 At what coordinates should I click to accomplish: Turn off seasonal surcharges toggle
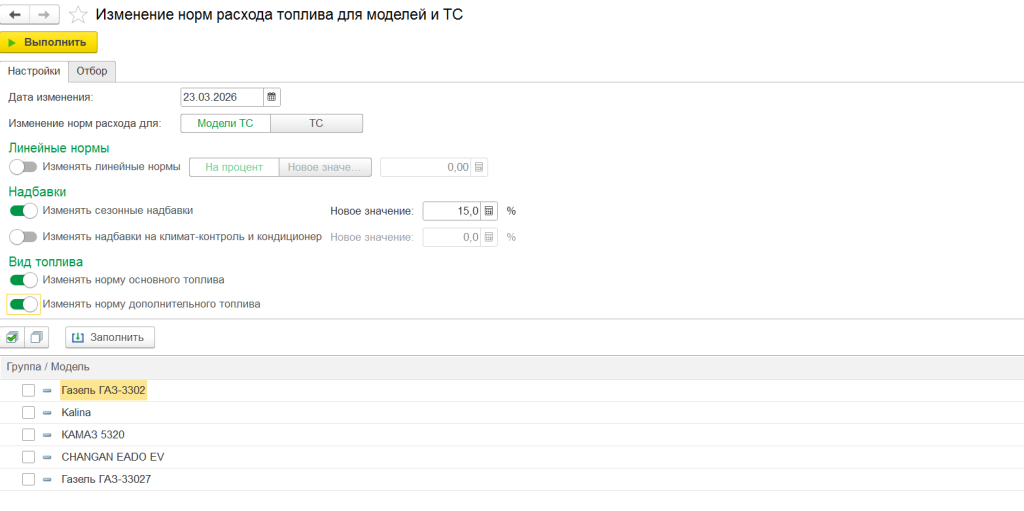coord(23,211)
